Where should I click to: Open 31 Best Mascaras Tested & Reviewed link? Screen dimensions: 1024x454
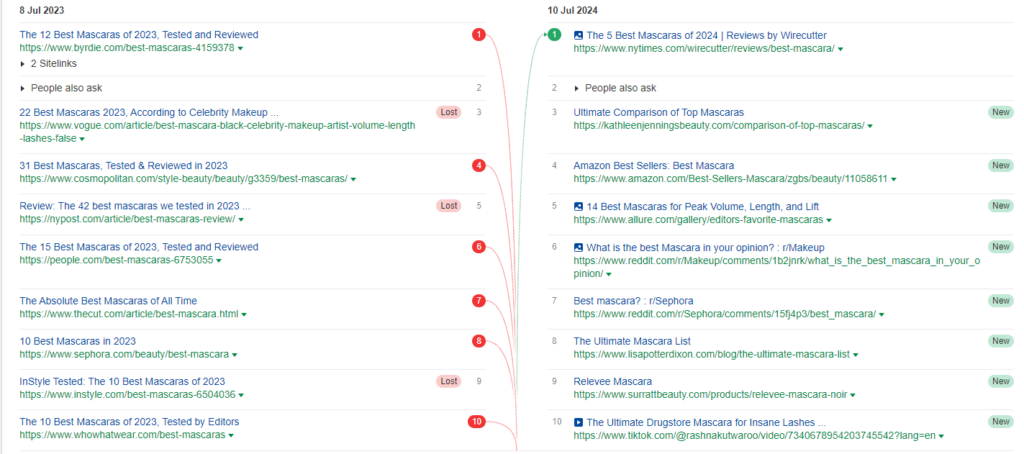(123, 165)
